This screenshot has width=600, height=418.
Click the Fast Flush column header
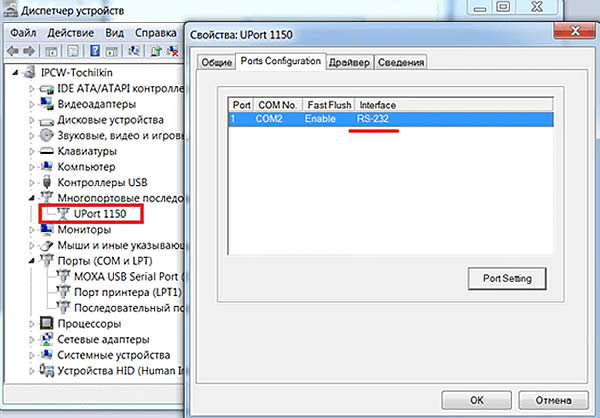coord(329,105)
